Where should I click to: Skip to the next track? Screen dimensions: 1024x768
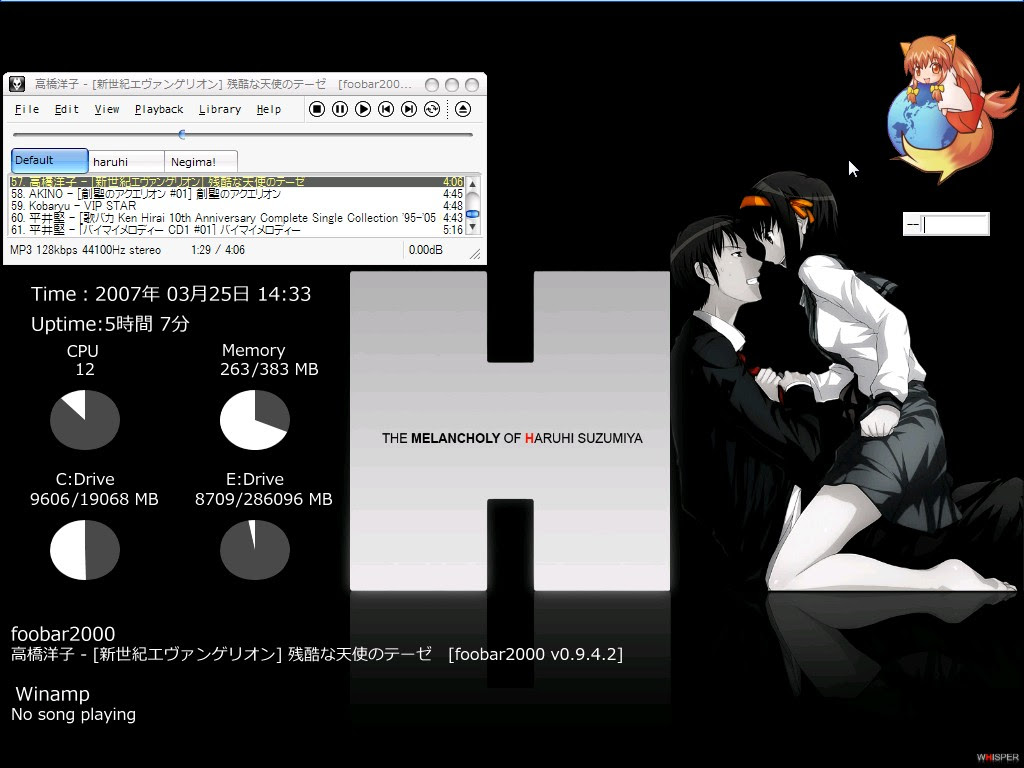(x=409, y=109)
